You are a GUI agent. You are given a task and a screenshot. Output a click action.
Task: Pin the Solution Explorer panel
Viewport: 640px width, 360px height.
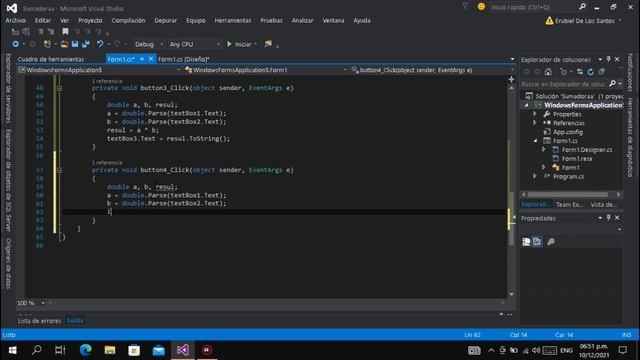click(x=609, y=59)
